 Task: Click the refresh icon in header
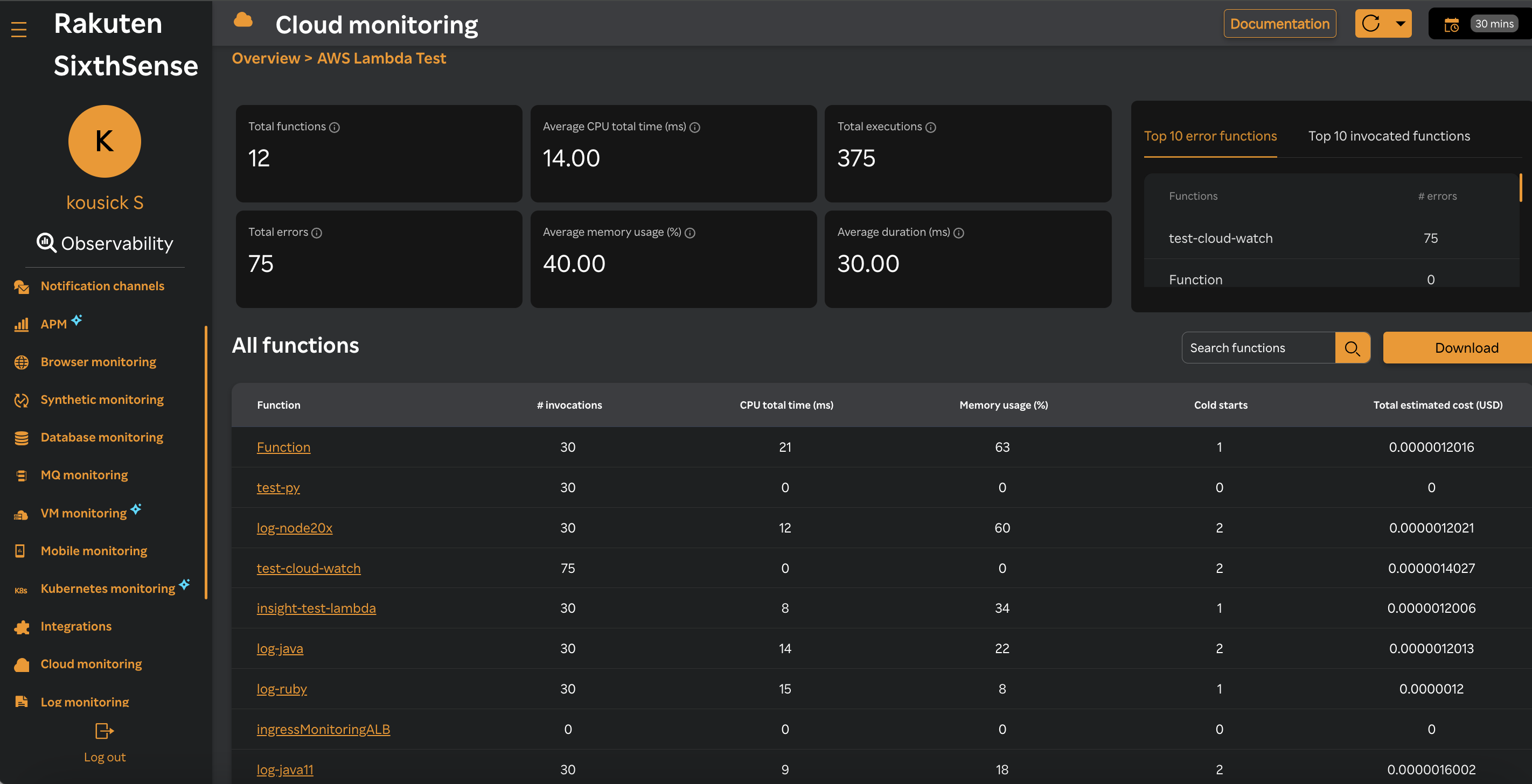[1371, 24]
